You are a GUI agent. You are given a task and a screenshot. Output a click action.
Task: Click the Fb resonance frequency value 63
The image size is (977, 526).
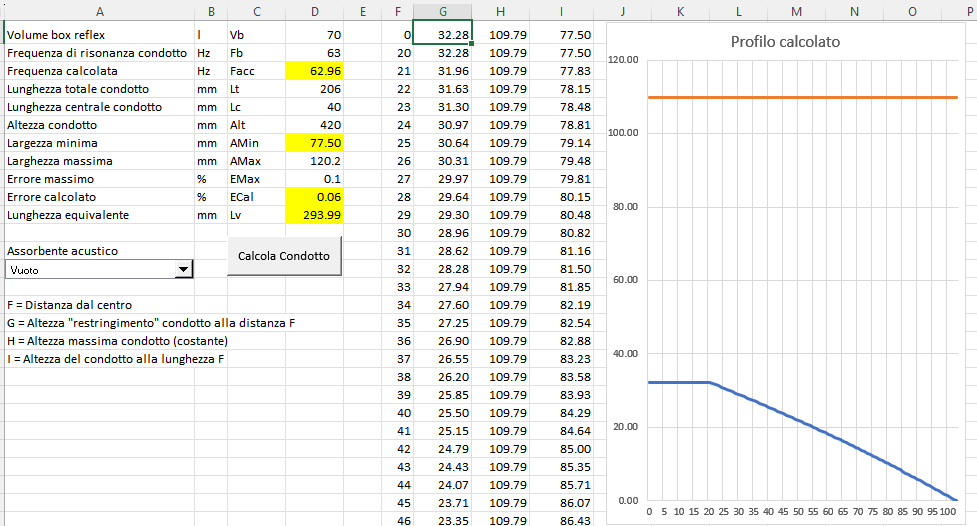coord(315,53)
